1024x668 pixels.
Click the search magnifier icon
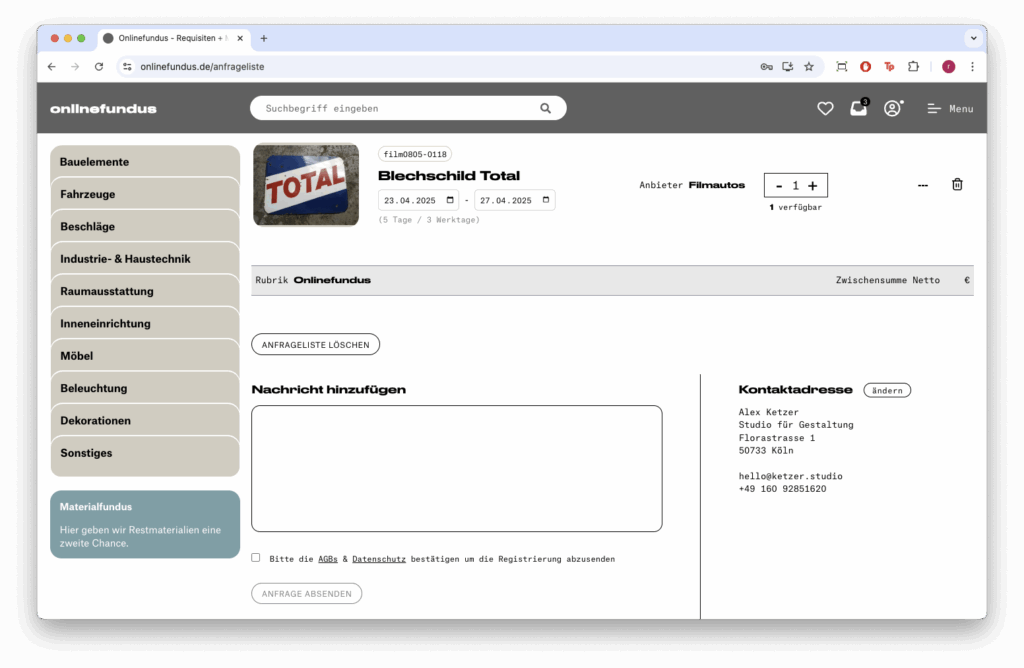tap(545, 108)
